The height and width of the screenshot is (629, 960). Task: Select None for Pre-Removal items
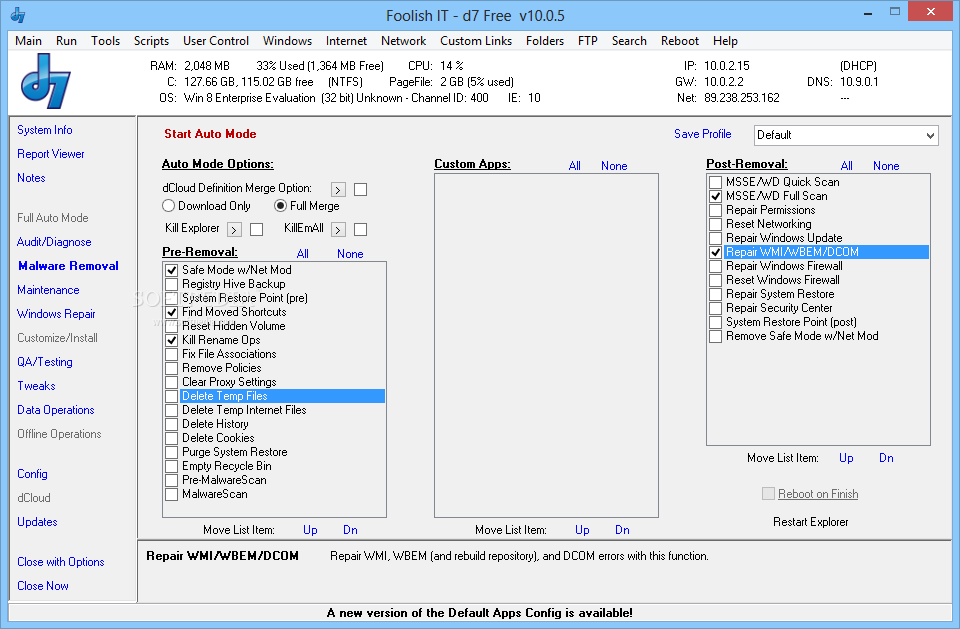[x=350, y=254]
